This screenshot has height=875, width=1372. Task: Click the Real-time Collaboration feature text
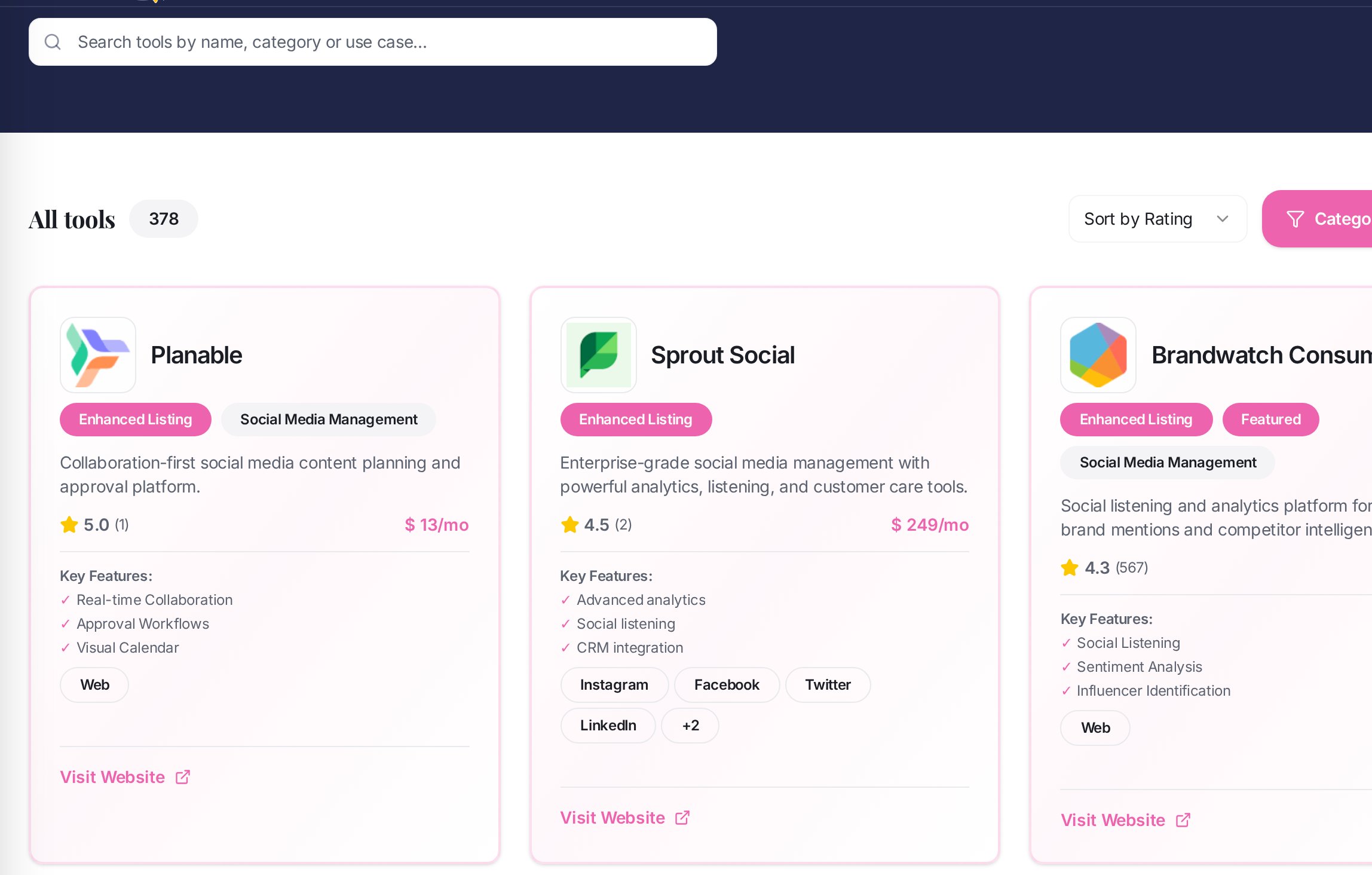pos(155,600)
